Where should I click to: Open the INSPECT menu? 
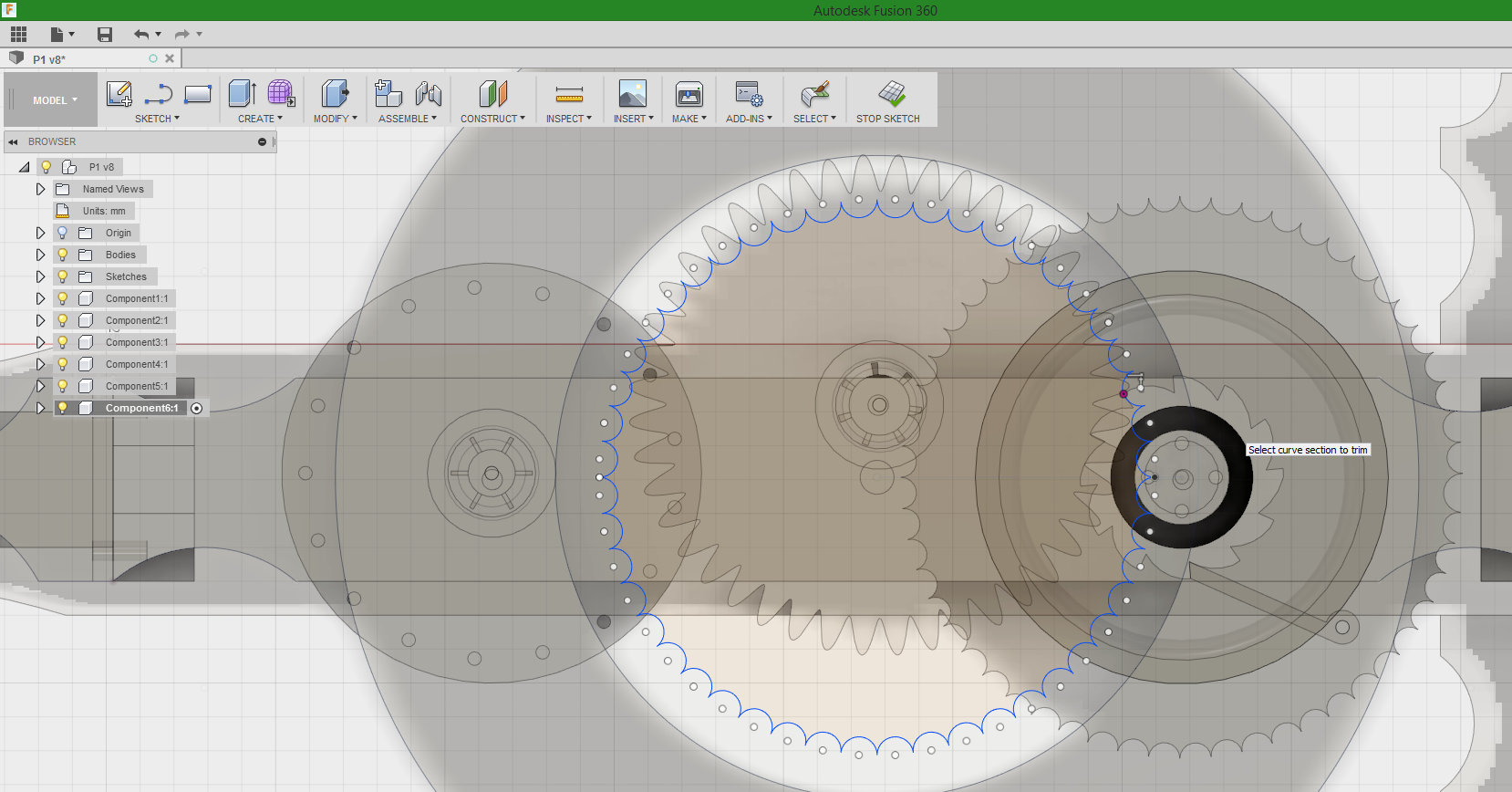[x=569, y=119]
